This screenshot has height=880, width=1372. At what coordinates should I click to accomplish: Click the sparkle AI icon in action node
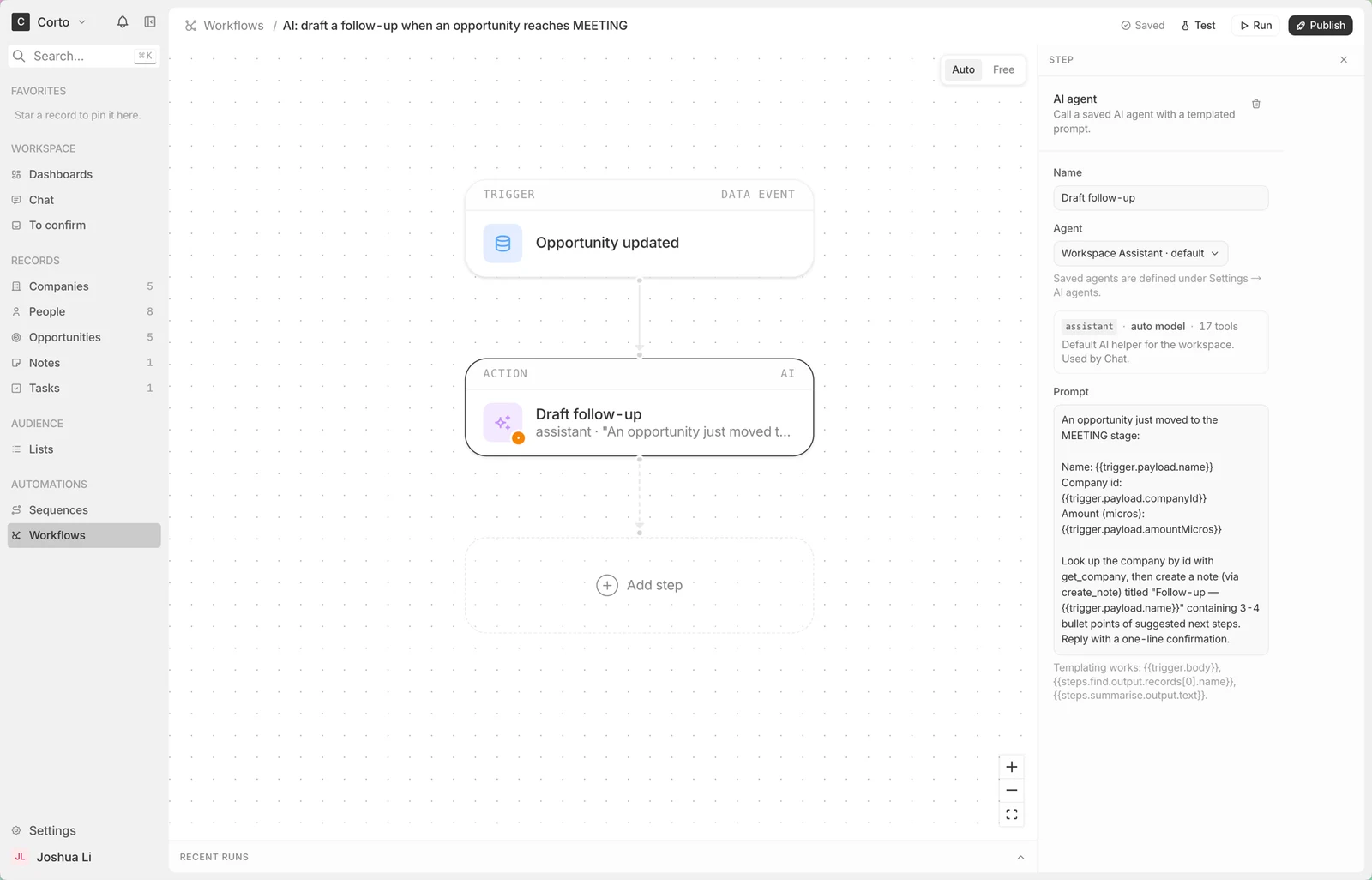pos(502,423)
